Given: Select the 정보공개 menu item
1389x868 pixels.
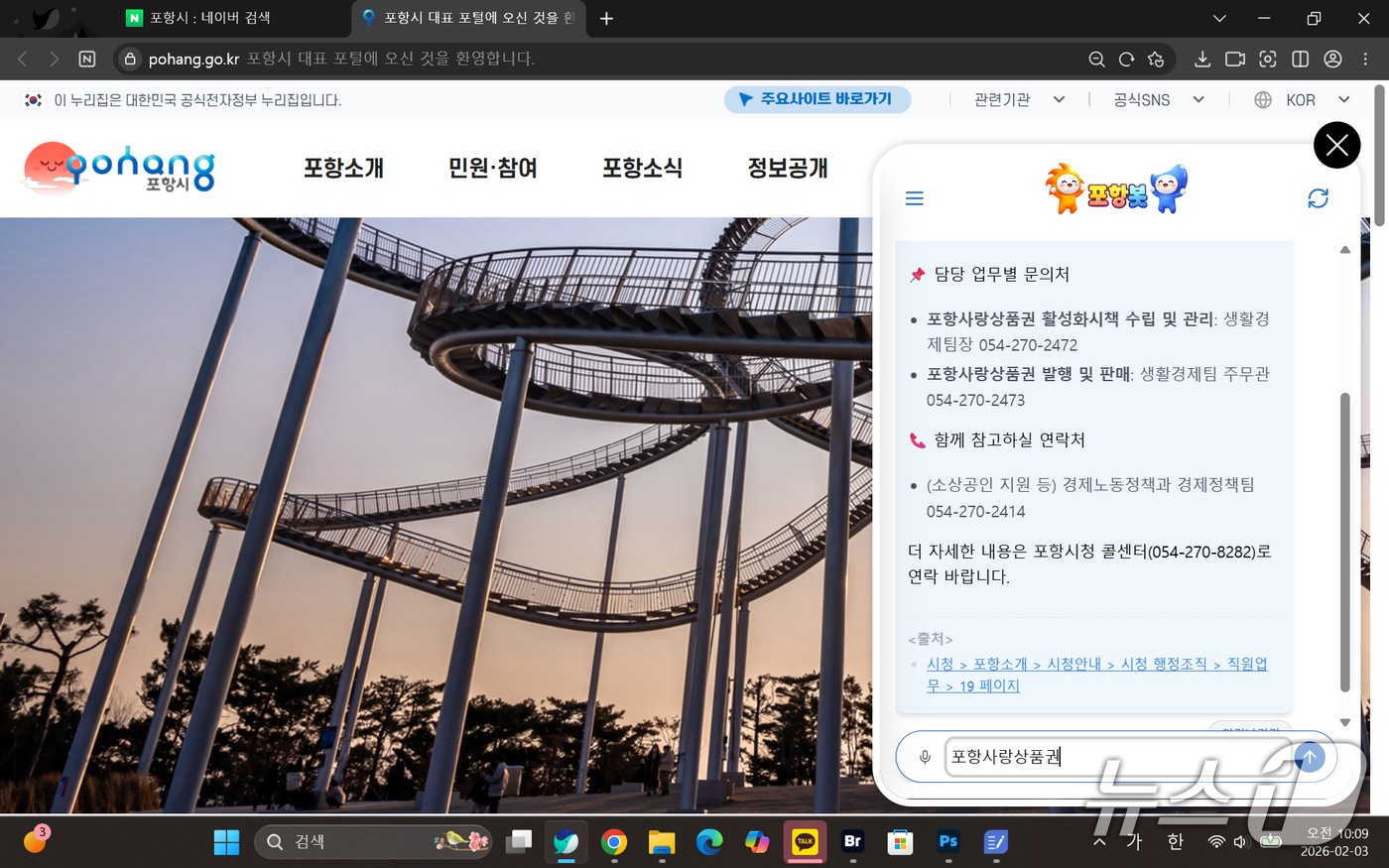Looking at the screenshot, I should [x=787, y=169].
